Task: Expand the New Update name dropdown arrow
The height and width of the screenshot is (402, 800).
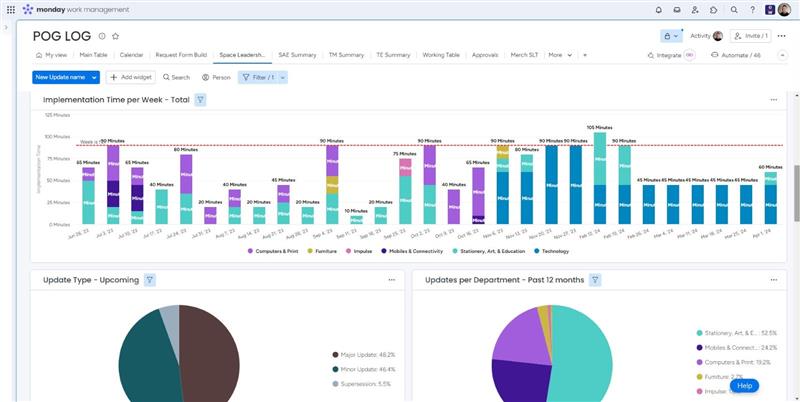Action: tap(94, 77)
